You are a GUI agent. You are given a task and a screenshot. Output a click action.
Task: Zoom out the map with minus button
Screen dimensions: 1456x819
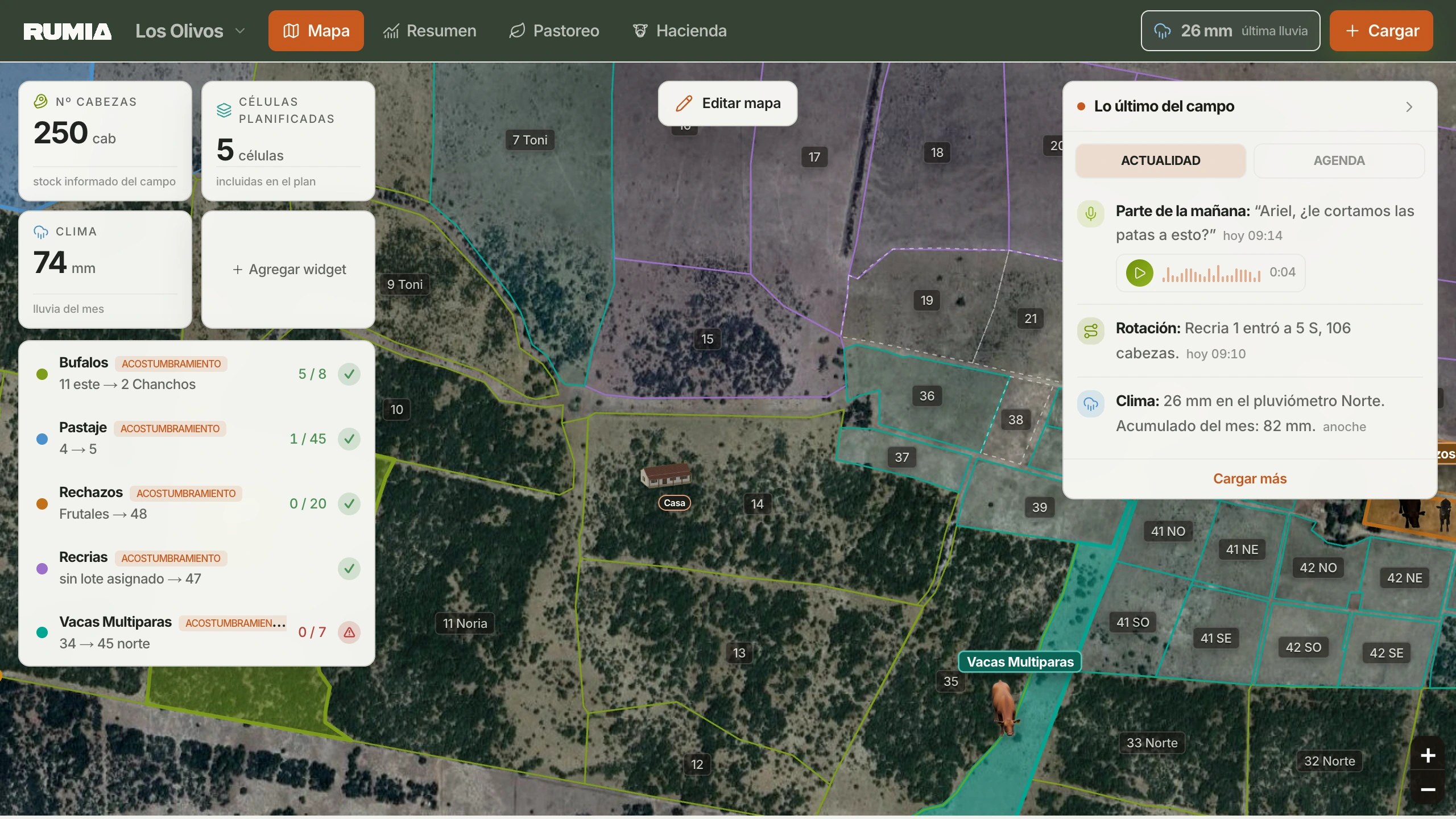pos(1428,789)
